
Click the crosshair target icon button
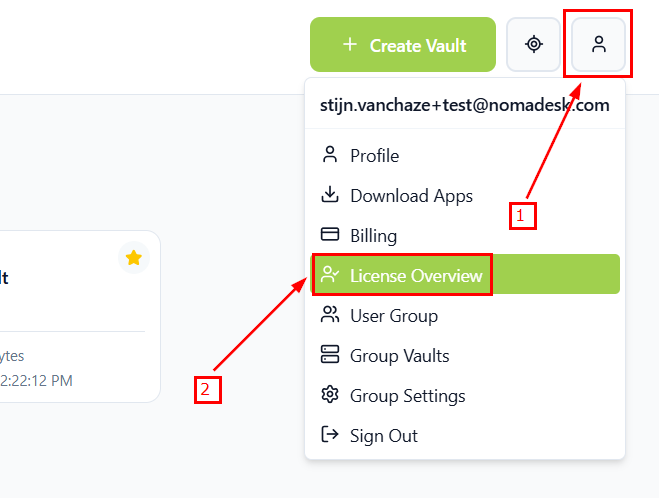(x=534, y=44)
